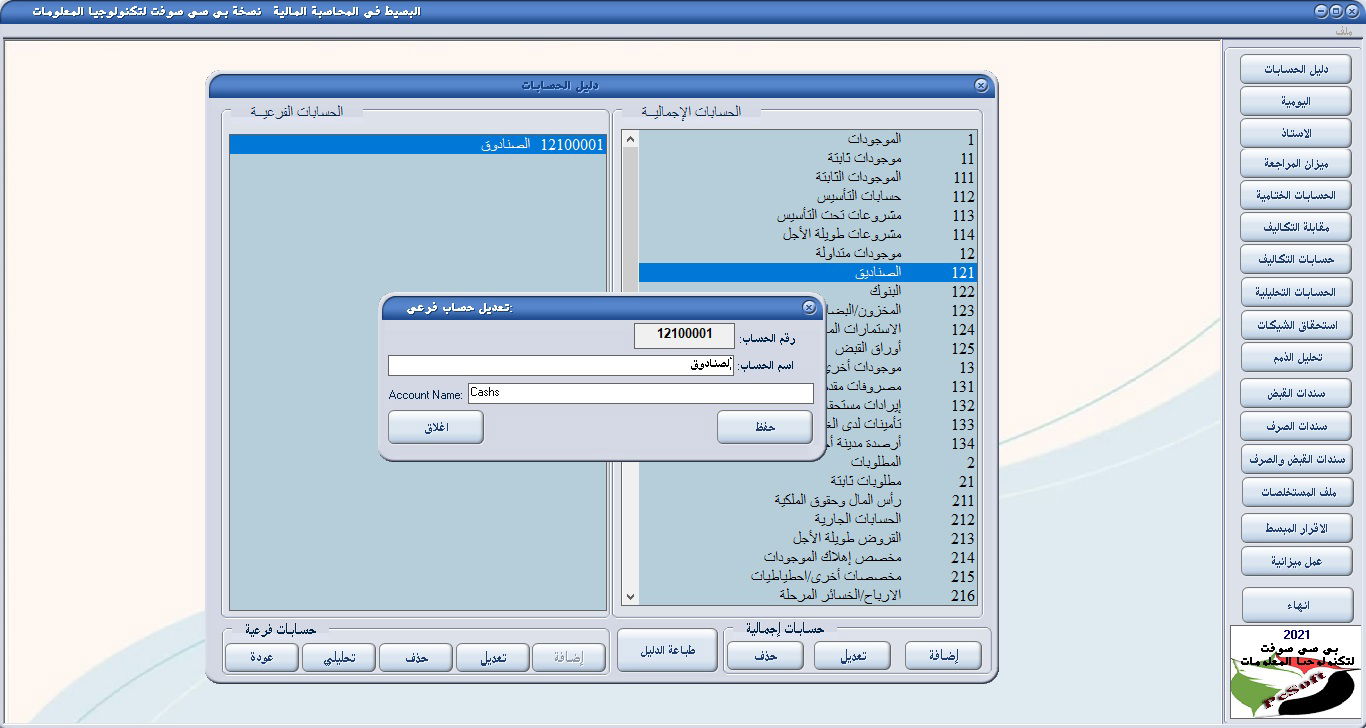Click انهاء button in the sidebar
This screenshot has height=728, width=1366.
(x=1295, y=605)
